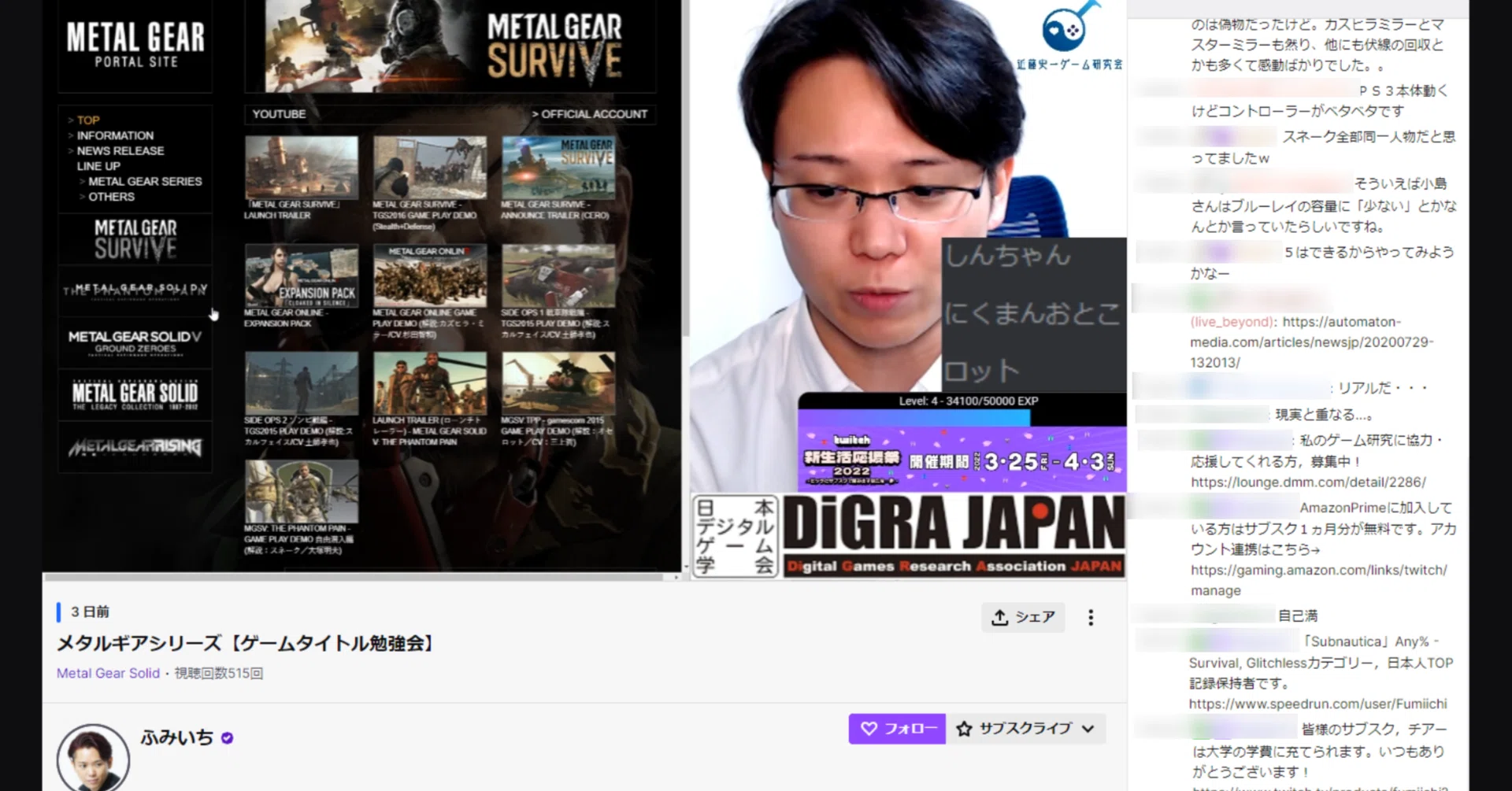Click the subscribe star icon

coord(964,729)
